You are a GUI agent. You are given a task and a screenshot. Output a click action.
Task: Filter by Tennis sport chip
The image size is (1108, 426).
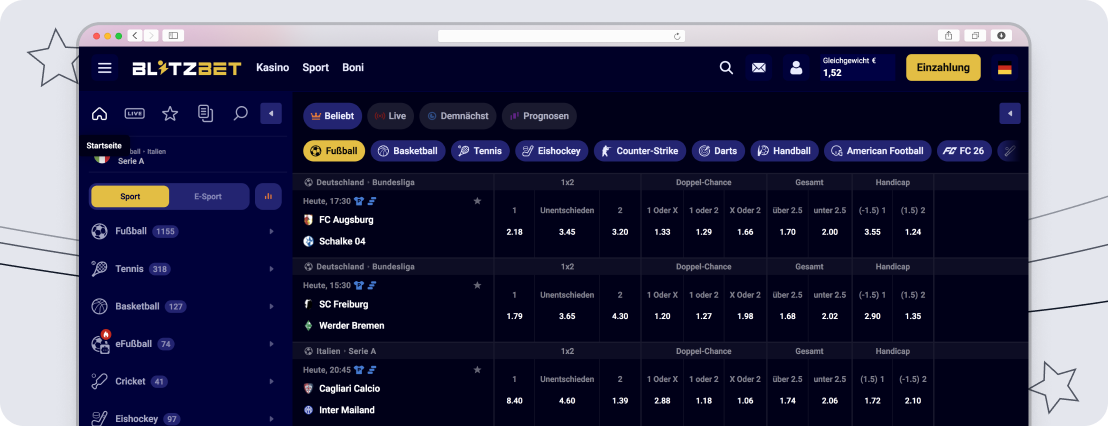(481, 150)
